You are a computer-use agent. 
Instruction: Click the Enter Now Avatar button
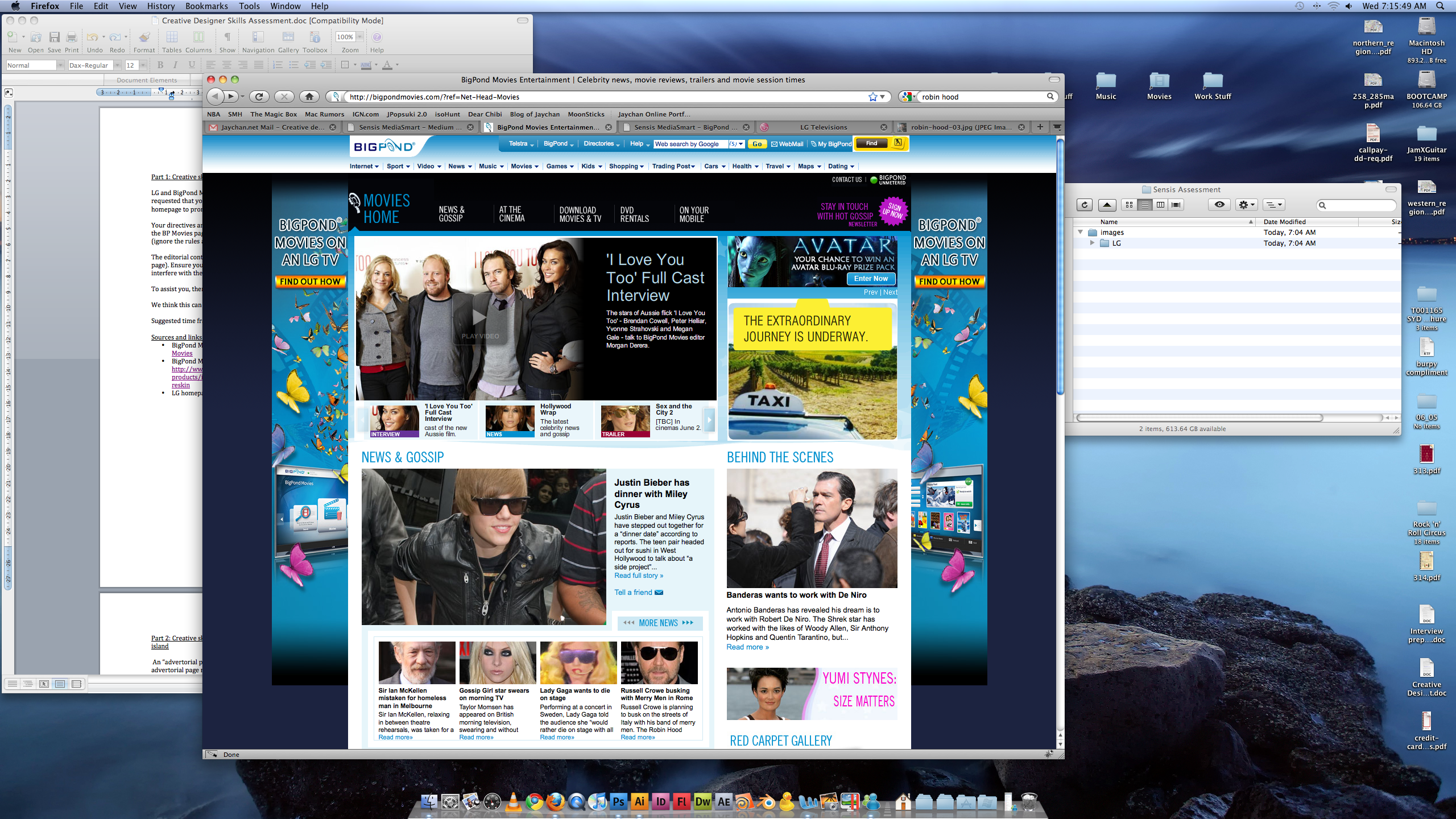coord(870,279)
